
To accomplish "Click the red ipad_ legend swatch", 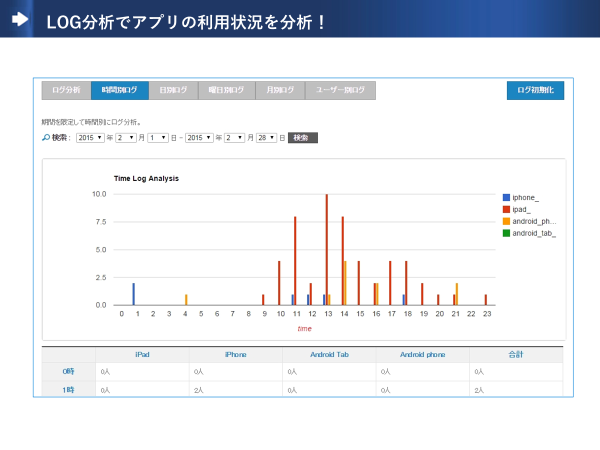I will tap(506, 209).
